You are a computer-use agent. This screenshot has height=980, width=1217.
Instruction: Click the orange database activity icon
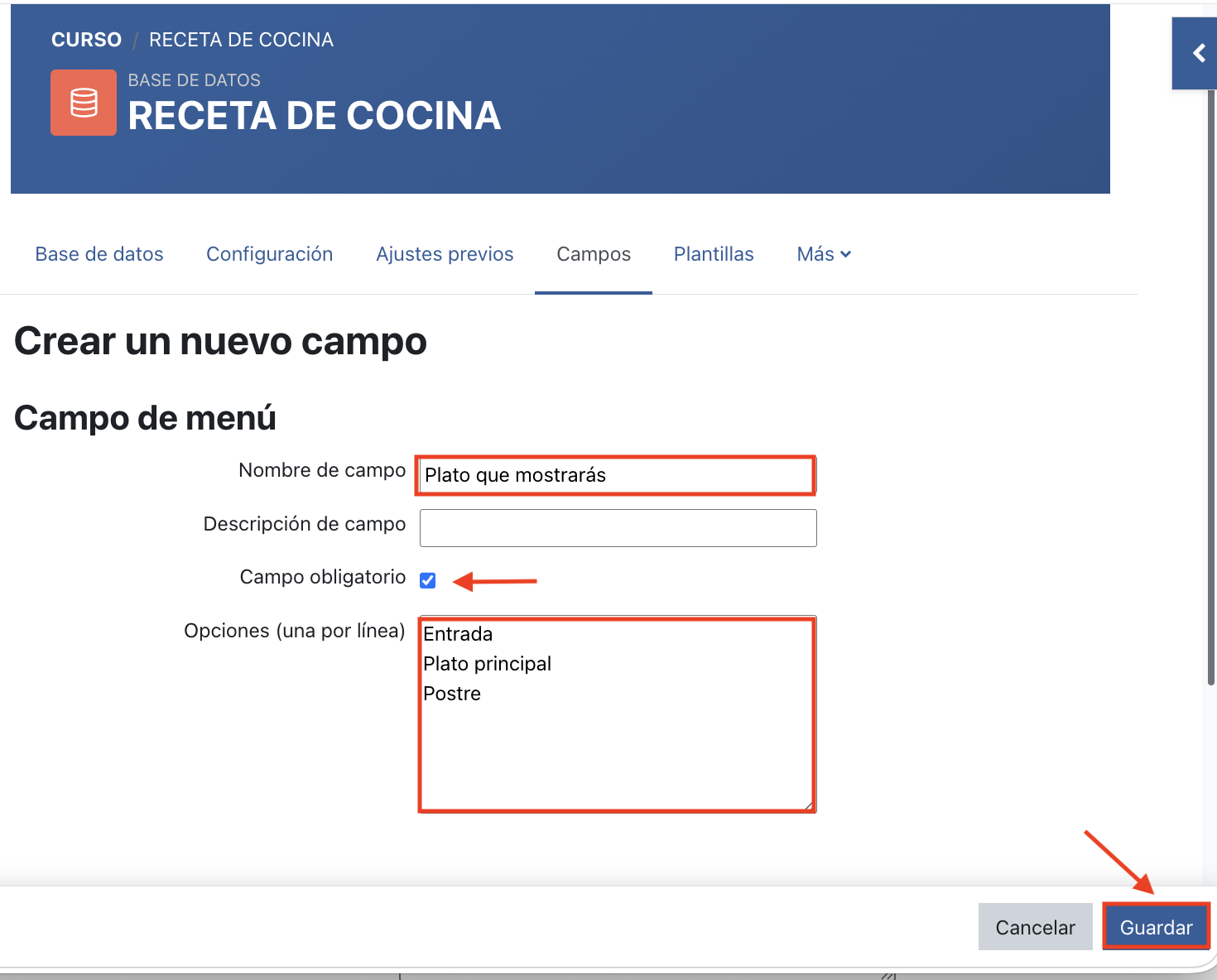pos(84,103)
